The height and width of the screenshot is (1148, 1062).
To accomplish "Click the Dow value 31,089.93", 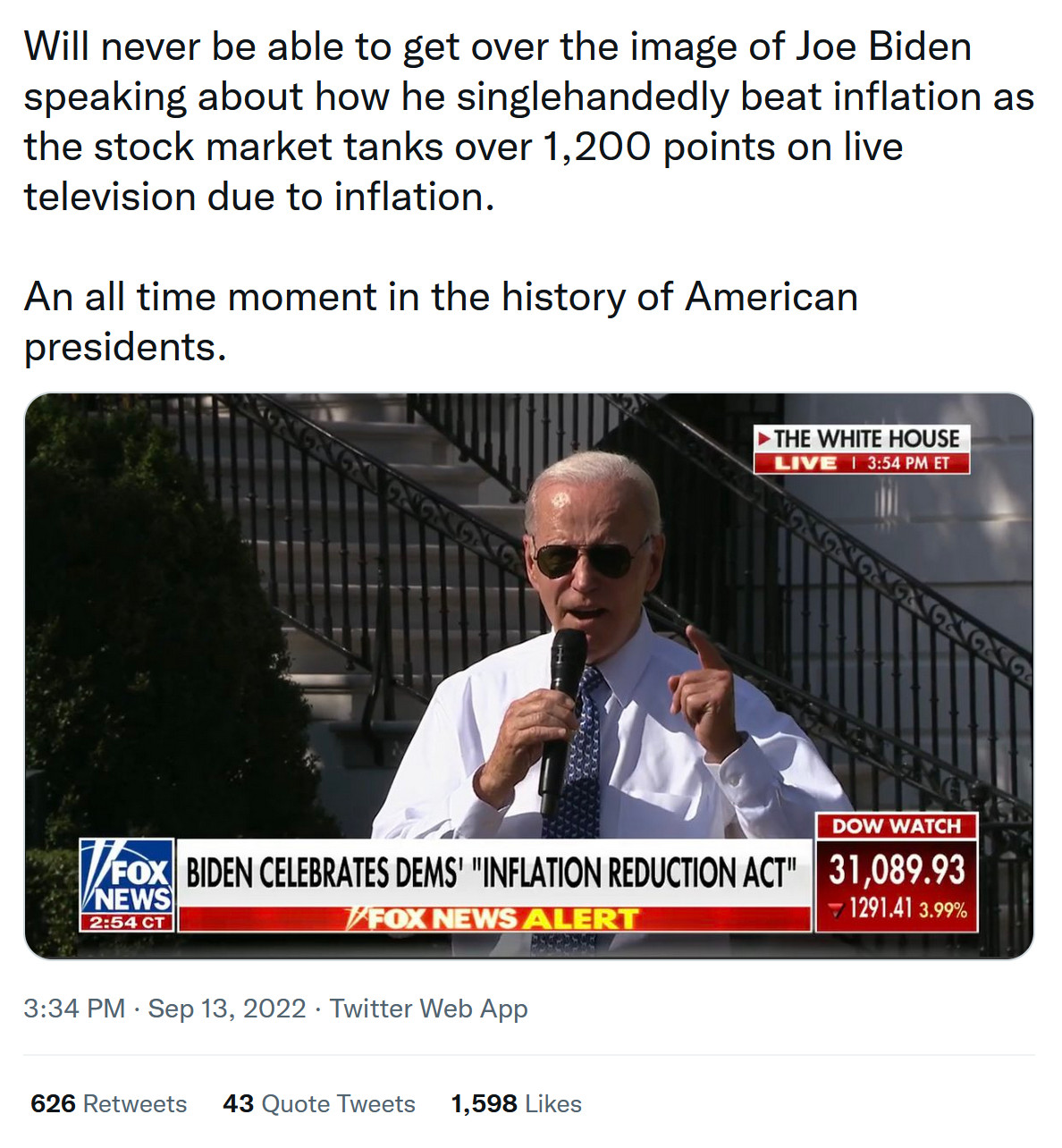I will pyautogui.click(x=897, y=870).
